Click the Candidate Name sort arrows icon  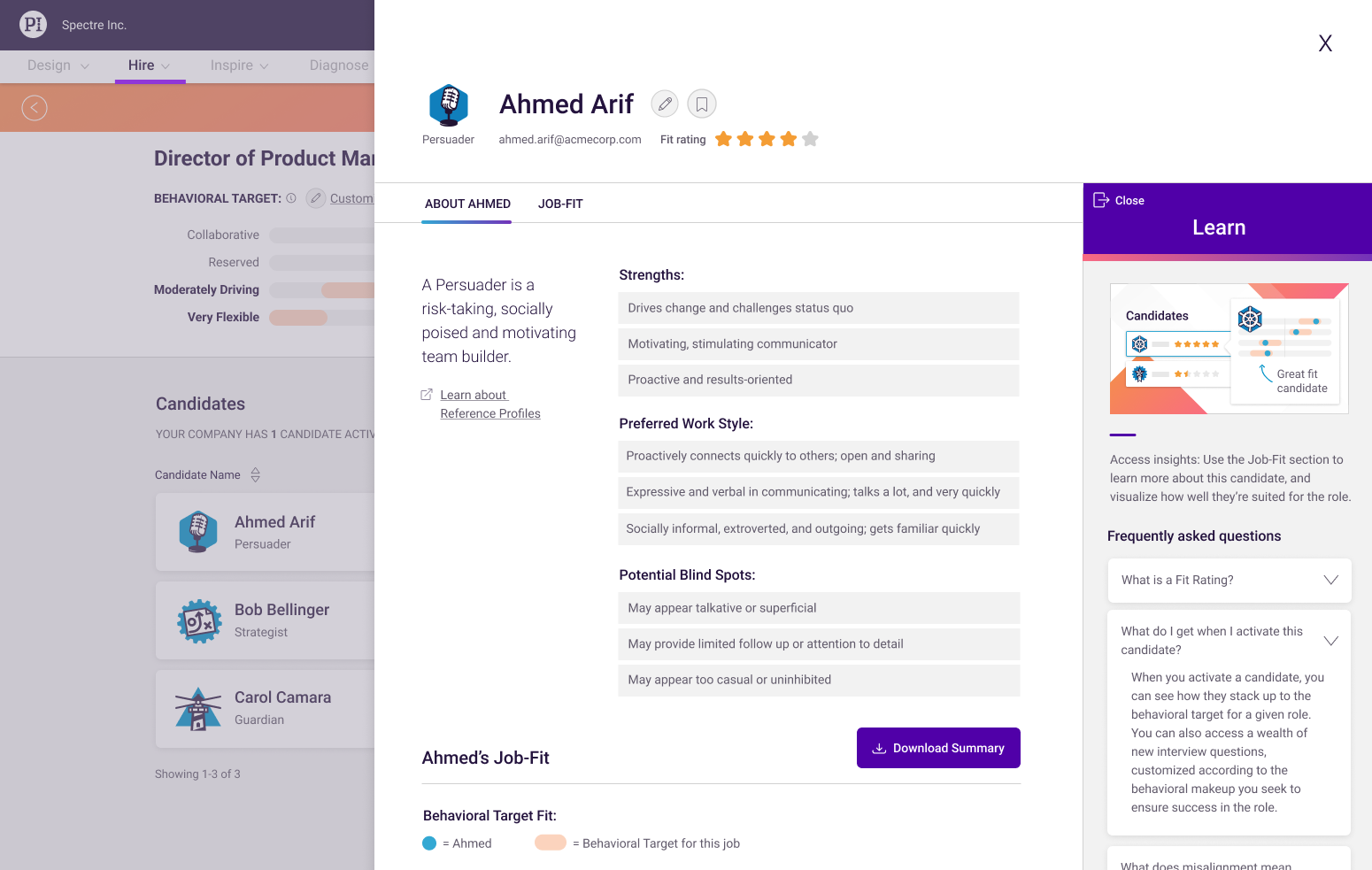[255, 475]
